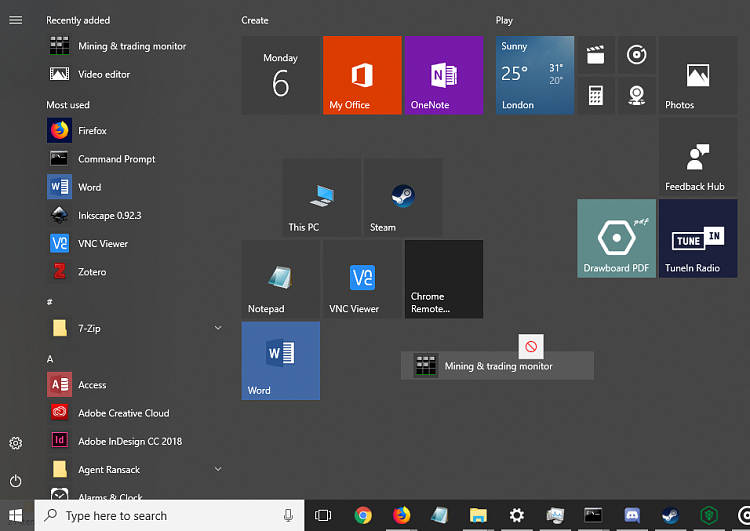Open Task View on the taskbar

[323, 515]
